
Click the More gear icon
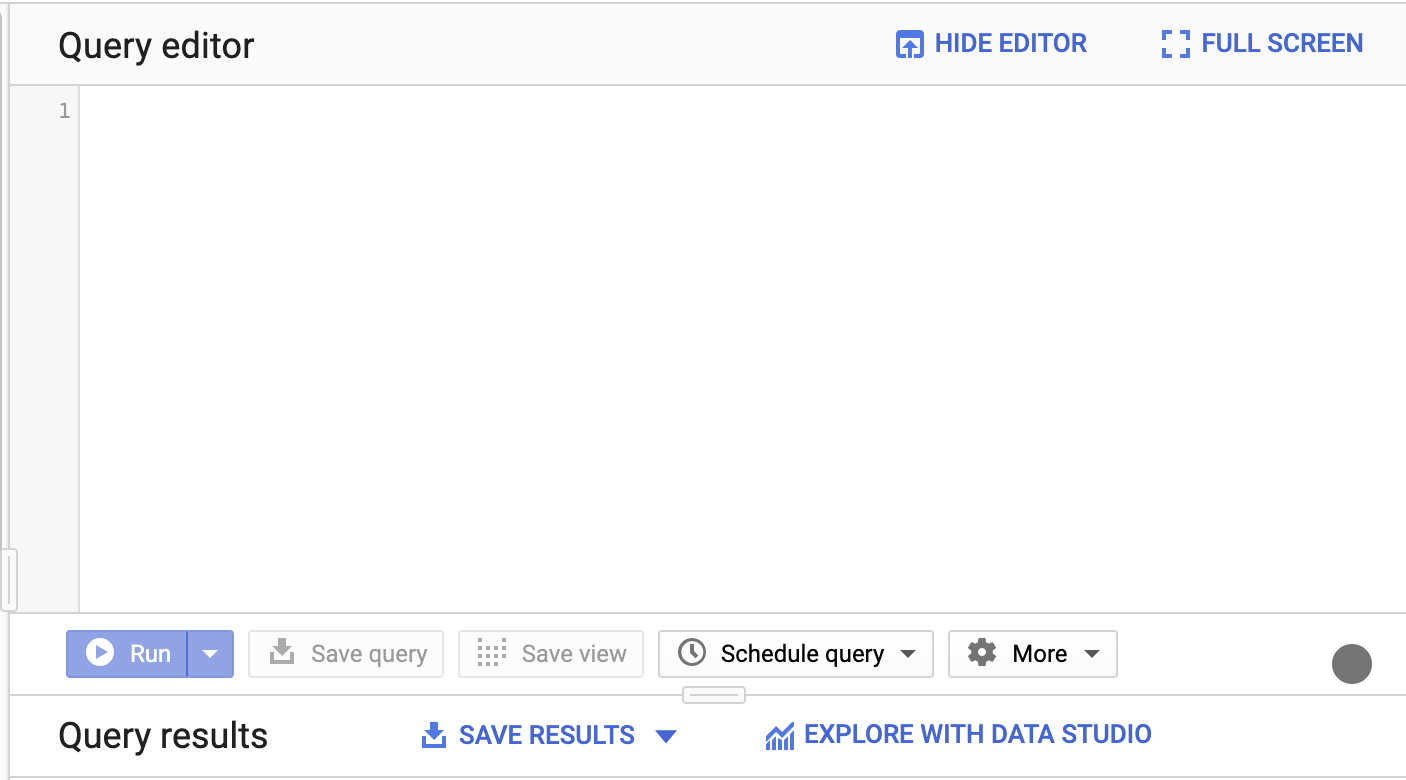[982, 653]
